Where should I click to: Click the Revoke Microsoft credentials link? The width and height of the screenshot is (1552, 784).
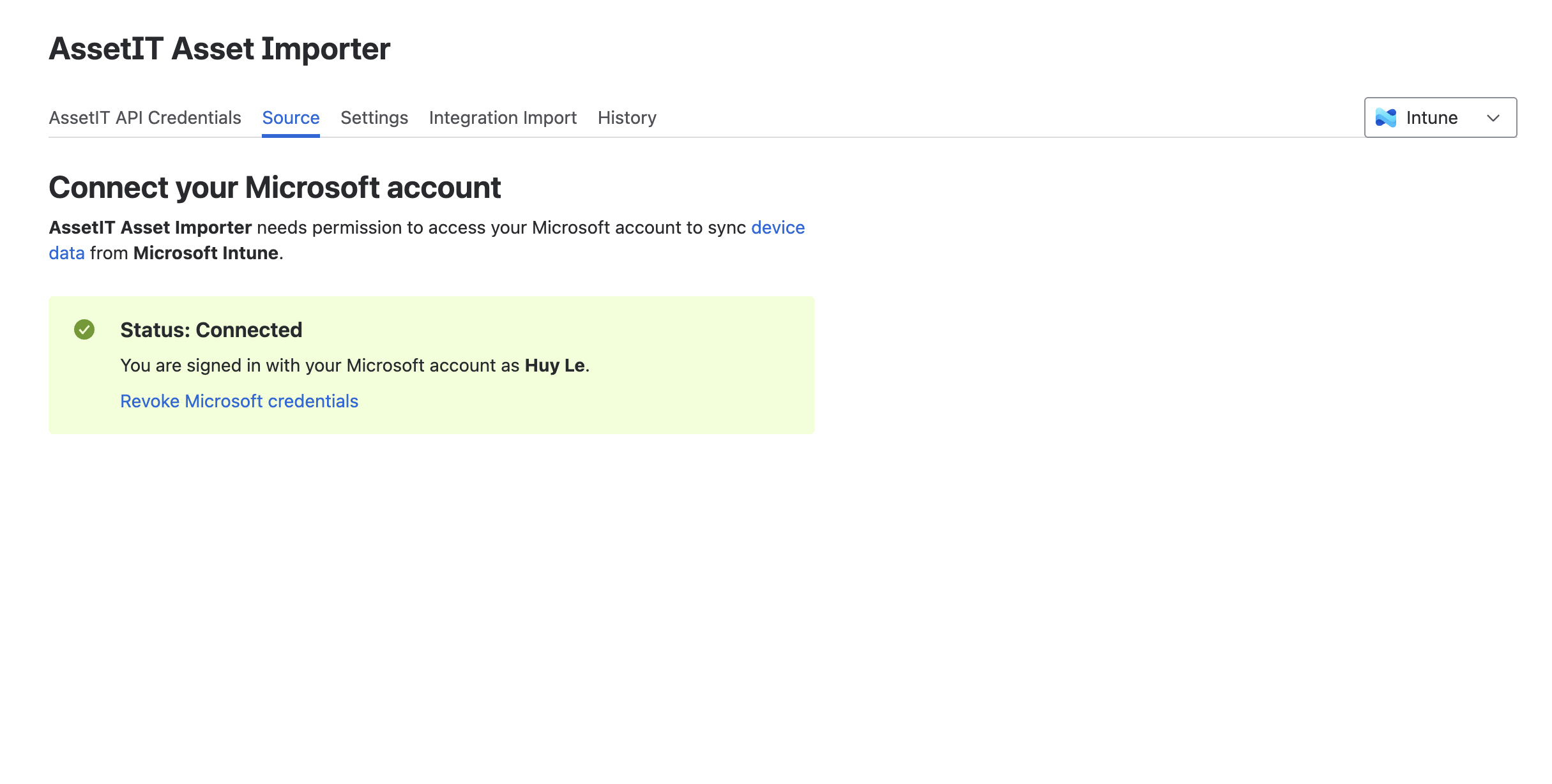tap(239, 401)
